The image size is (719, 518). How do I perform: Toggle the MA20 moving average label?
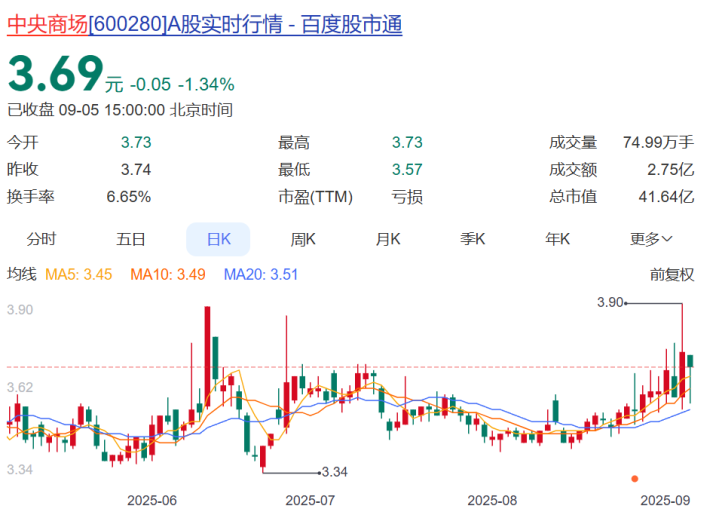(261, 275)
